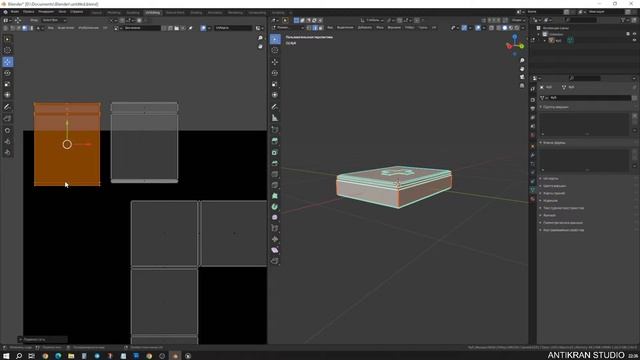Image resolution: width=640 pixels, height=360 pixels.
Task: Open the Render properties tab
Action: pos(533,100)
